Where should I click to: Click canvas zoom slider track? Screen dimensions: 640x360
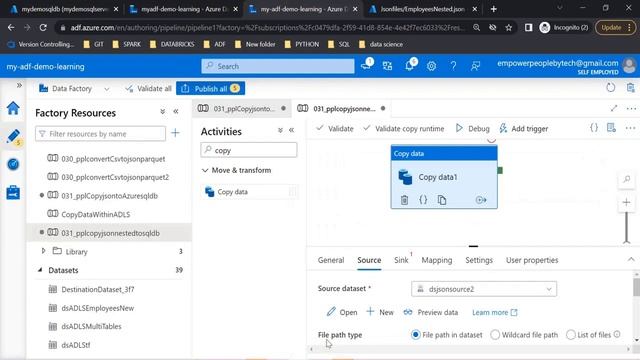coord(627,227)
